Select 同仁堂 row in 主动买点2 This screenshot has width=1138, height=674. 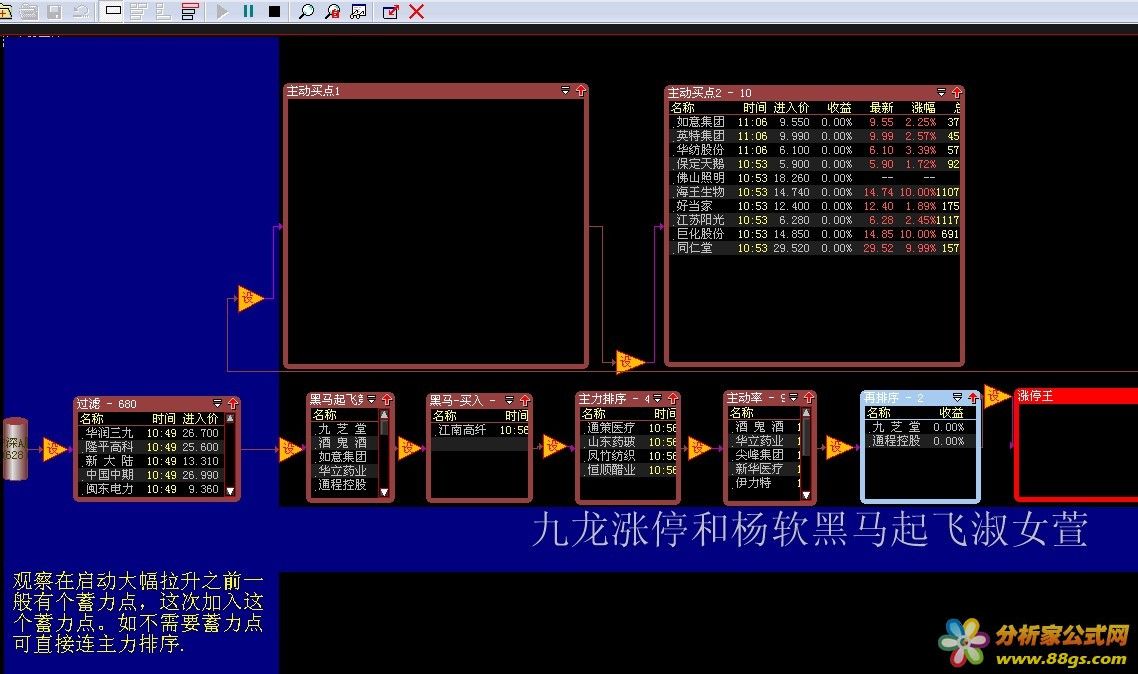pos(814,248)
